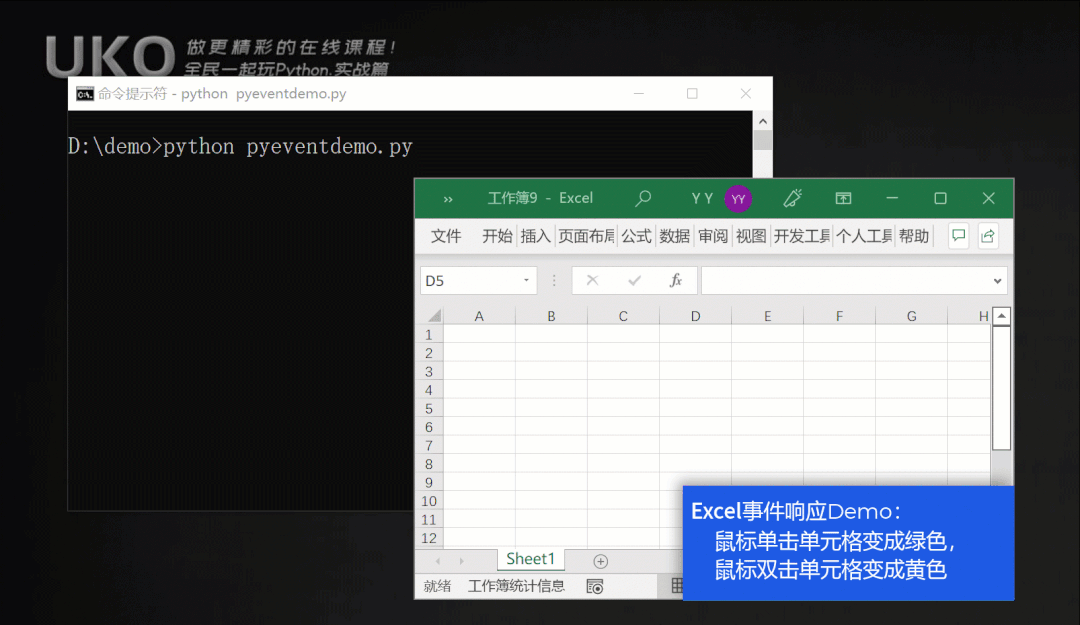Image resolution: width=1080 pixels, height=625 pixels.
Task: Open the Comments icon right of 帮助
Action: pos(958,235)
